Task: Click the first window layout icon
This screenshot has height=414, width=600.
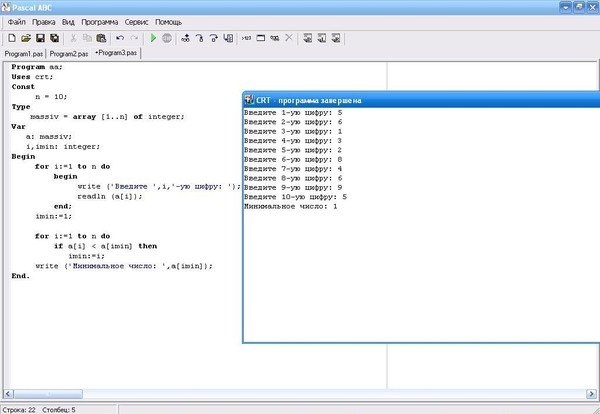Action: tap(307, 38)
